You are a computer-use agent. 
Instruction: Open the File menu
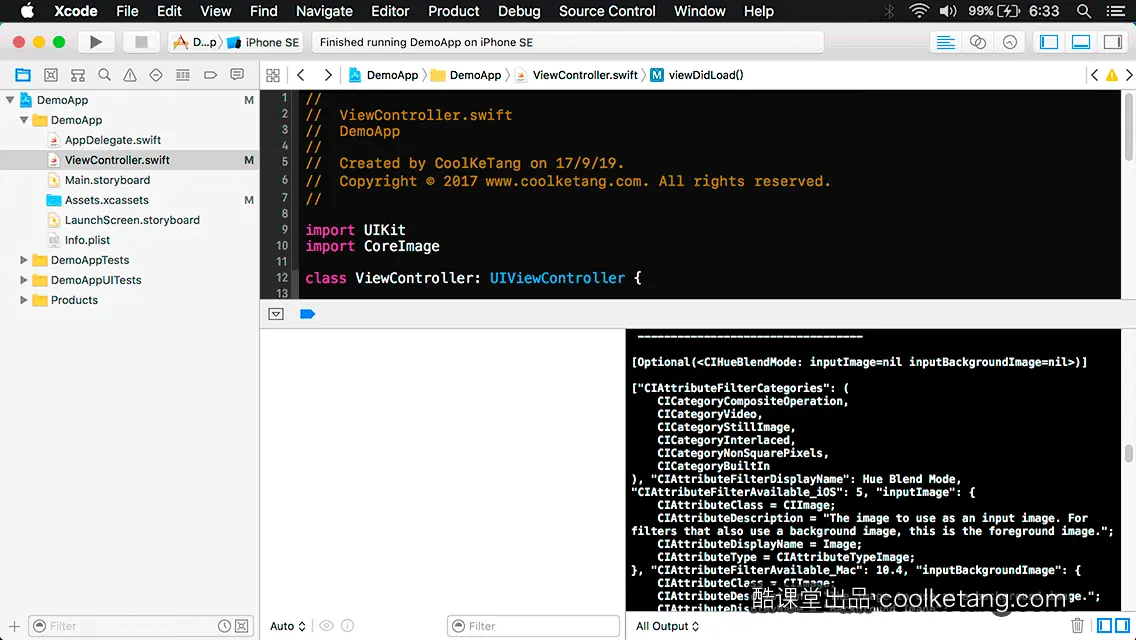pyautogui.click(x=127, y=11)
